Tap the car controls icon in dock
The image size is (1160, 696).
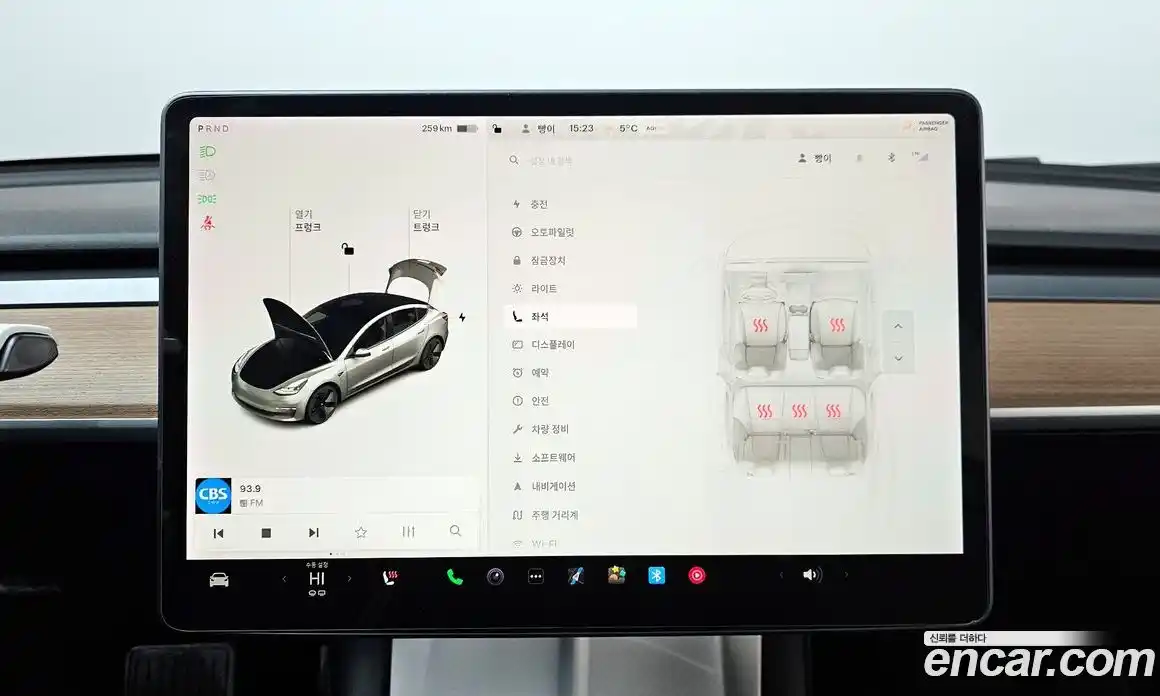point(218,579)
